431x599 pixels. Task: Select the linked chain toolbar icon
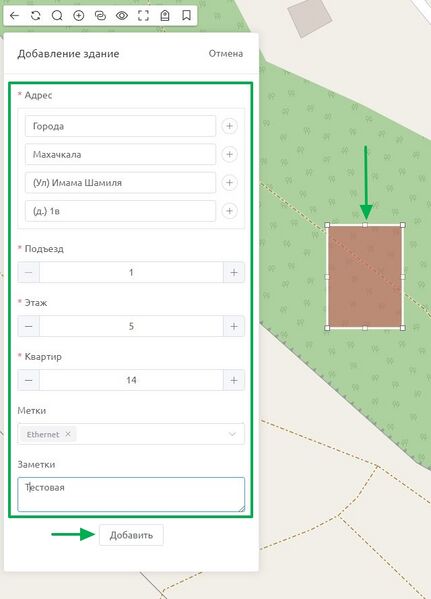[x=100, y=15]
